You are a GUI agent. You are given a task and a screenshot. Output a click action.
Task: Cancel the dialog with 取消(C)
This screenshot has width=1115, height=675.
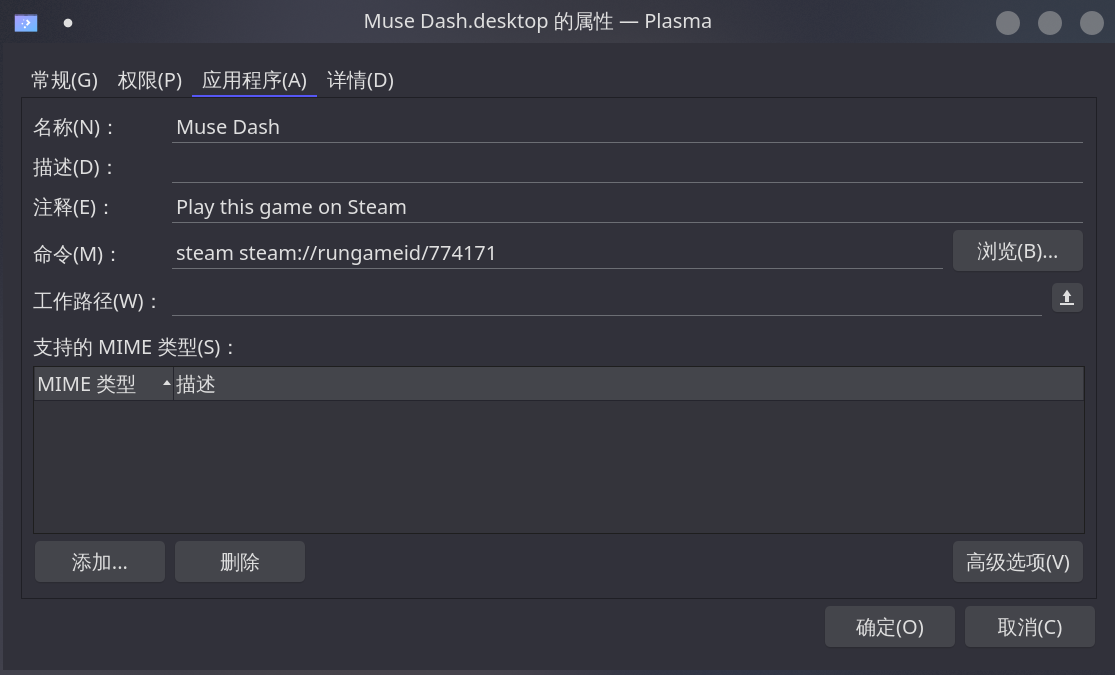(x=1029, y=626)
